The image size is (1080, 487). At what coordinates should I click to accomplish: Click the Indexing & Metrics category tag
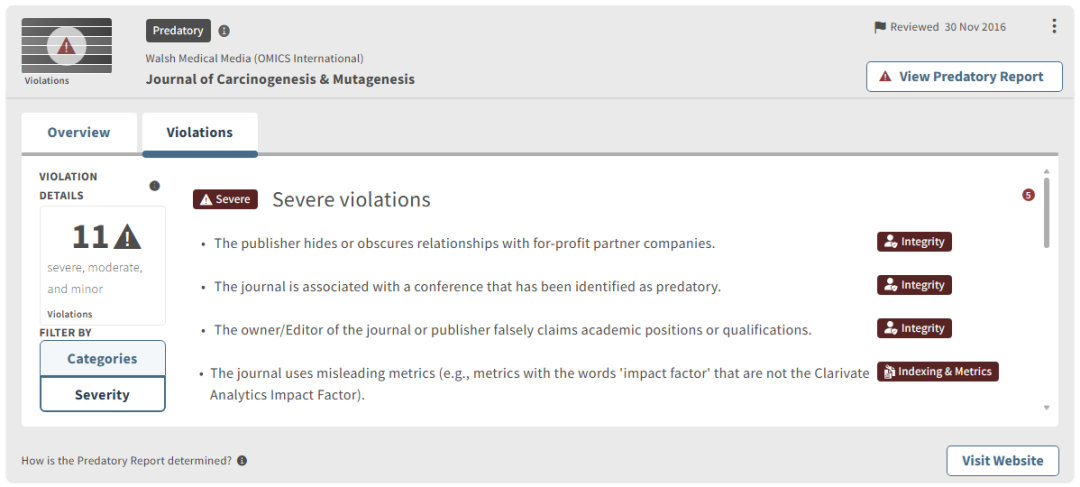pos(938,372)
